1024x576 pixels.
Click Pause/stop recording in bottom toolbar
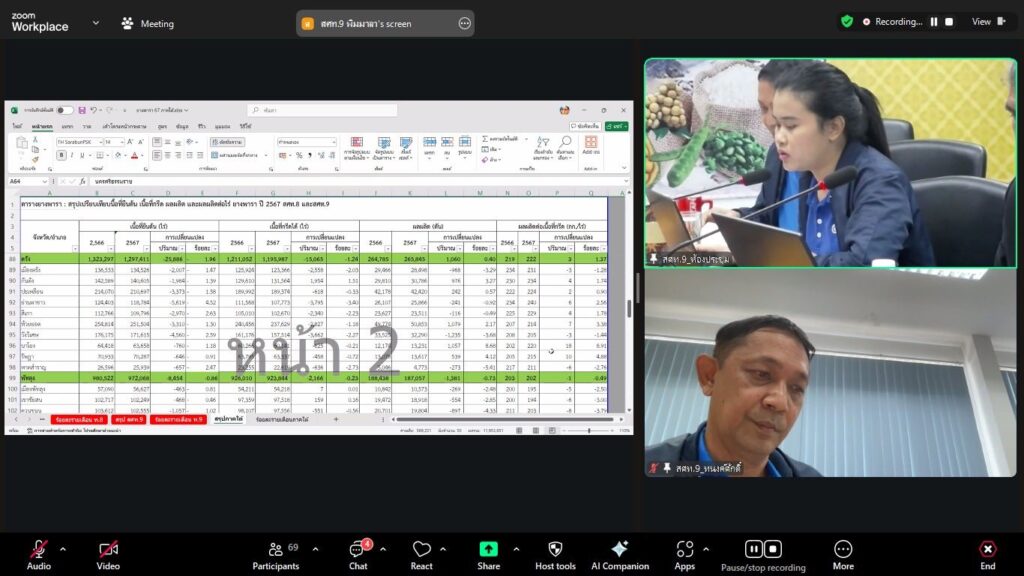click(763, 549)
